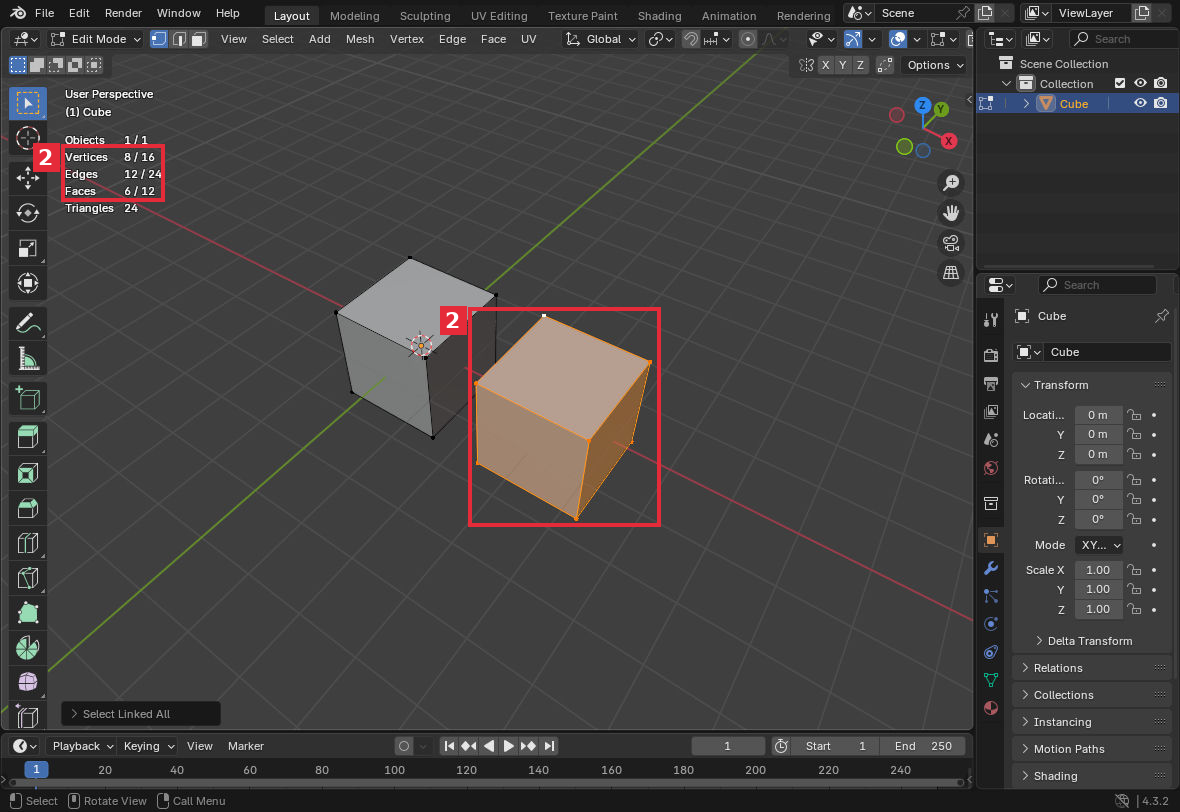Switch to vertex select mode
Viewport: 1180px width, 812px height.
(159, 39)
